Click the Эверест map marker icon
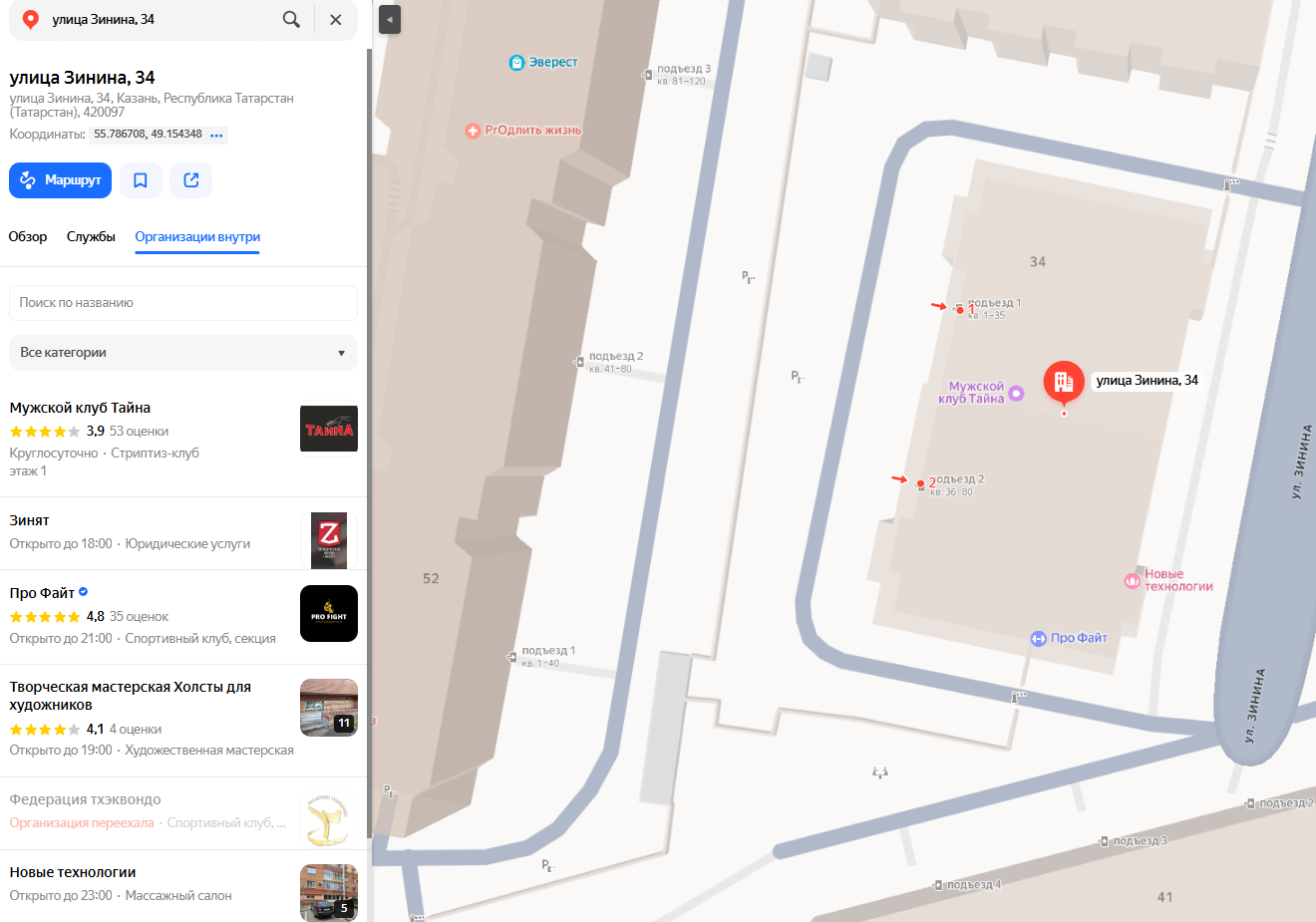 [x=516, y=63]
